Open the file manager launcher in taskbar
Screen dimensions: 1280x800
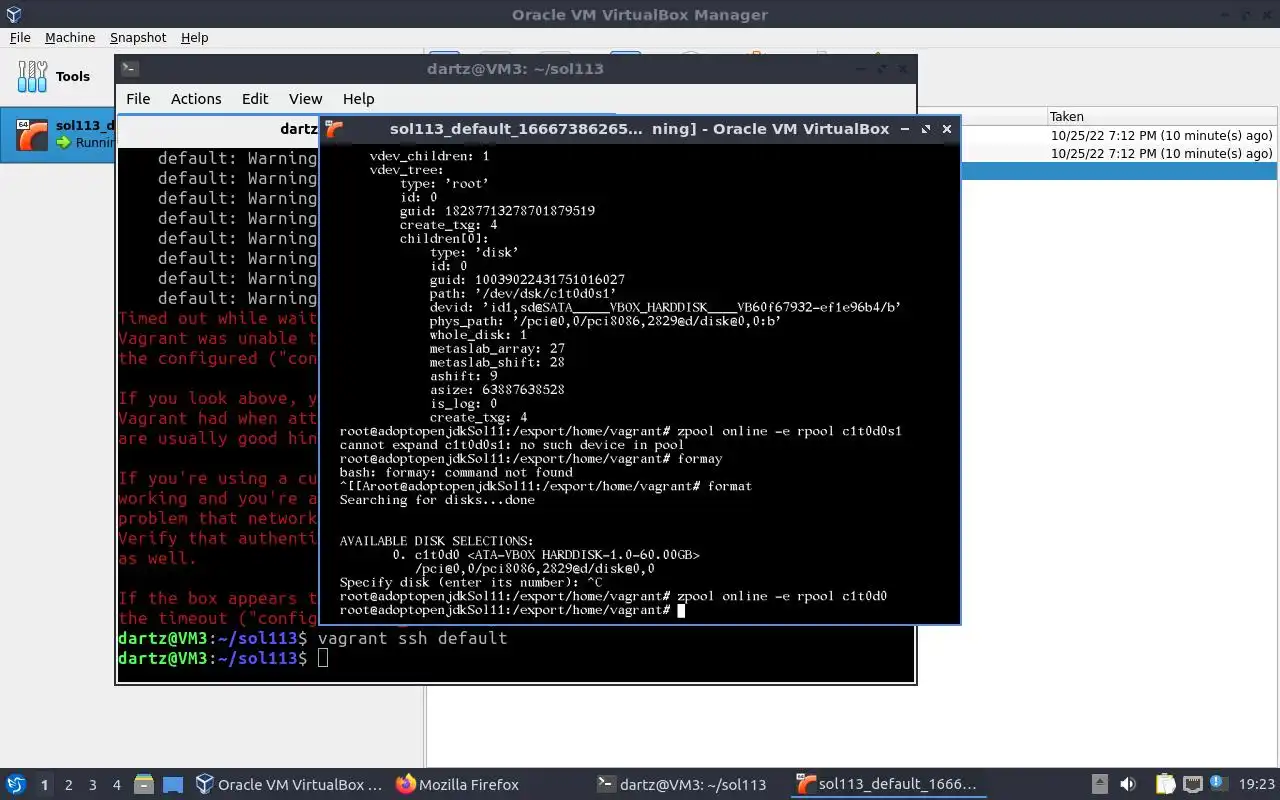coord(143,785)
